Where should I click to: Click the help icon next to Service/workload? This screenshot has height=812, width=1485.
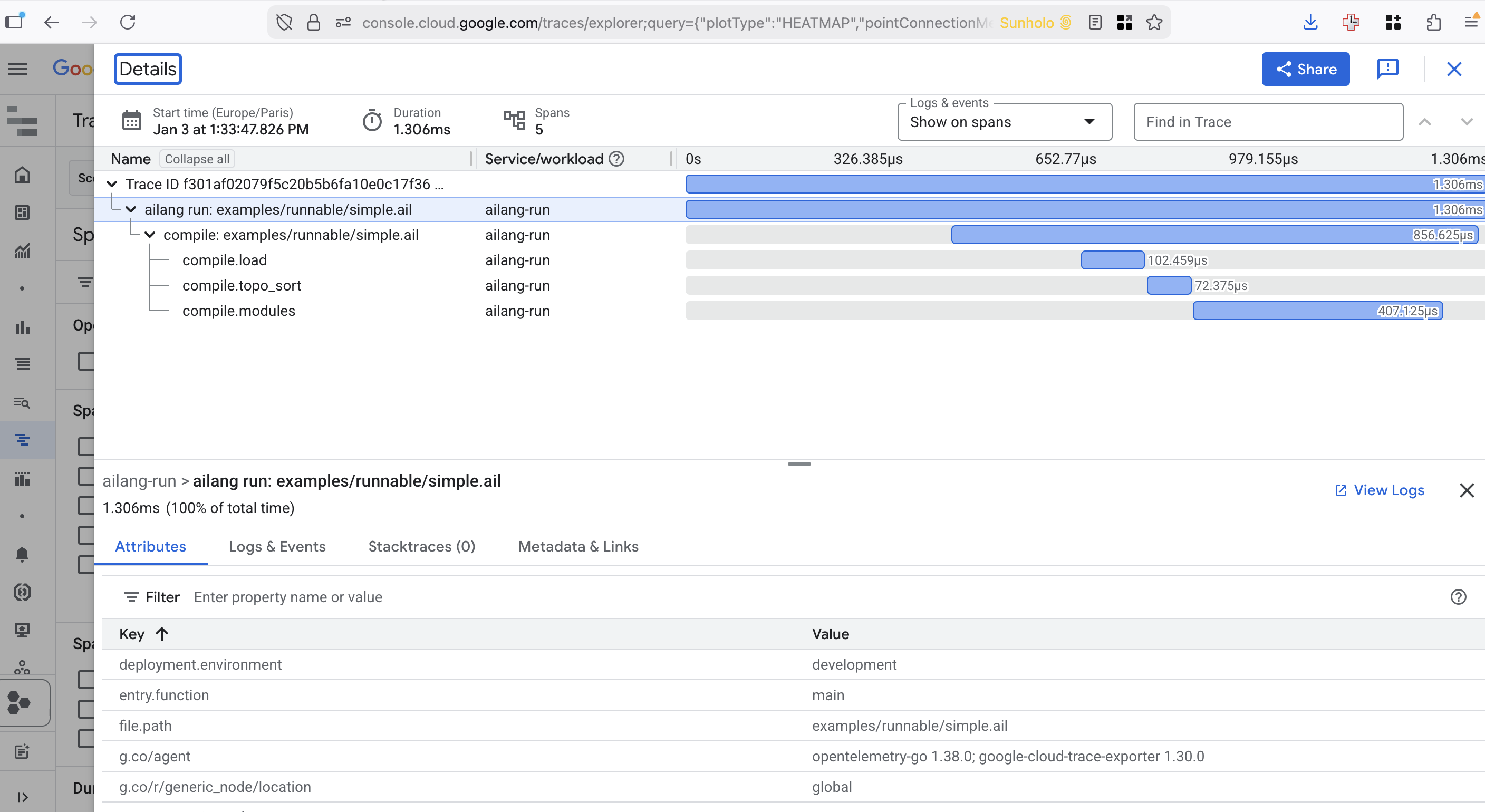[616, 159]
